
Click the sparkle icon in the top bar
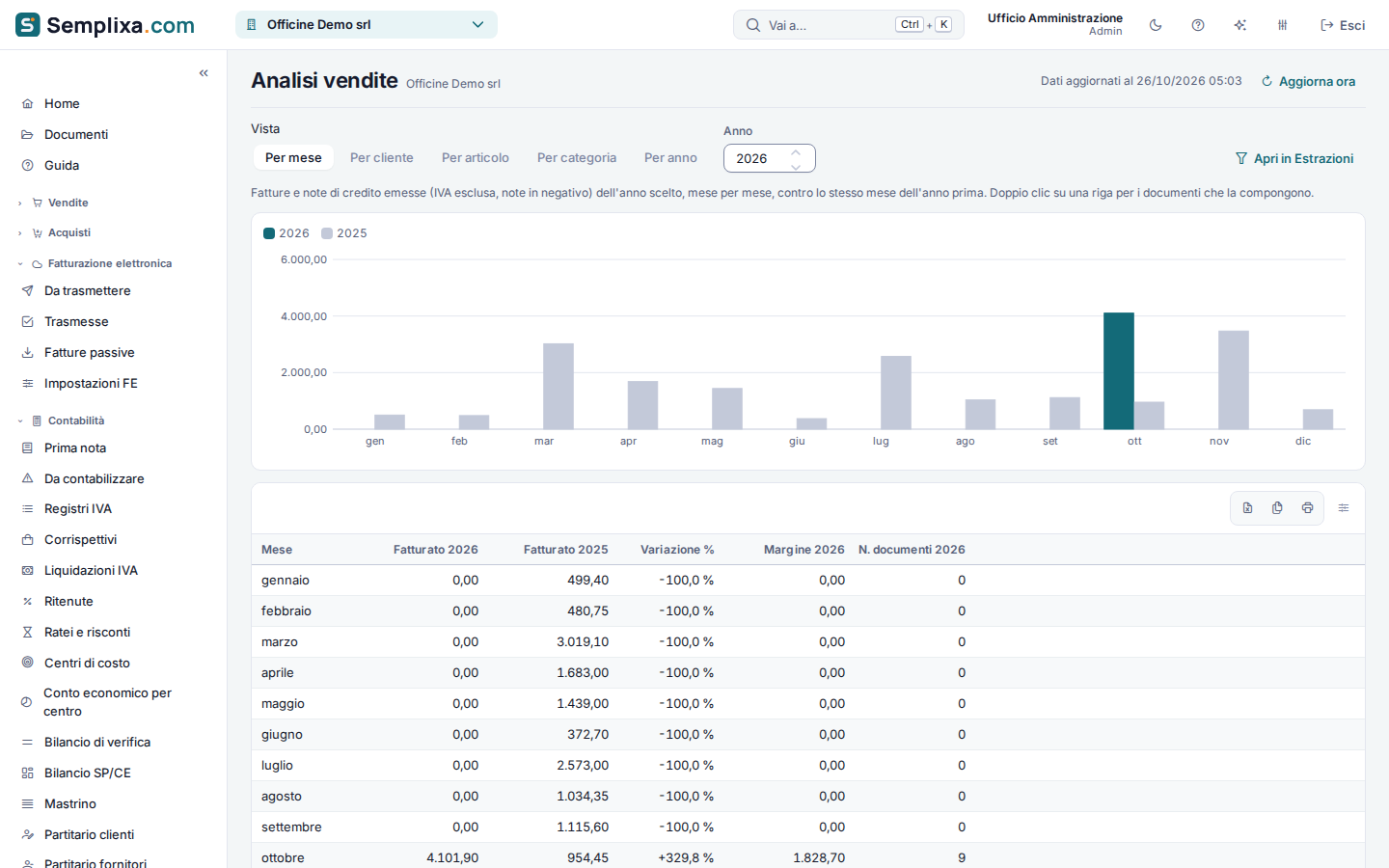[x=1240, y=25]
